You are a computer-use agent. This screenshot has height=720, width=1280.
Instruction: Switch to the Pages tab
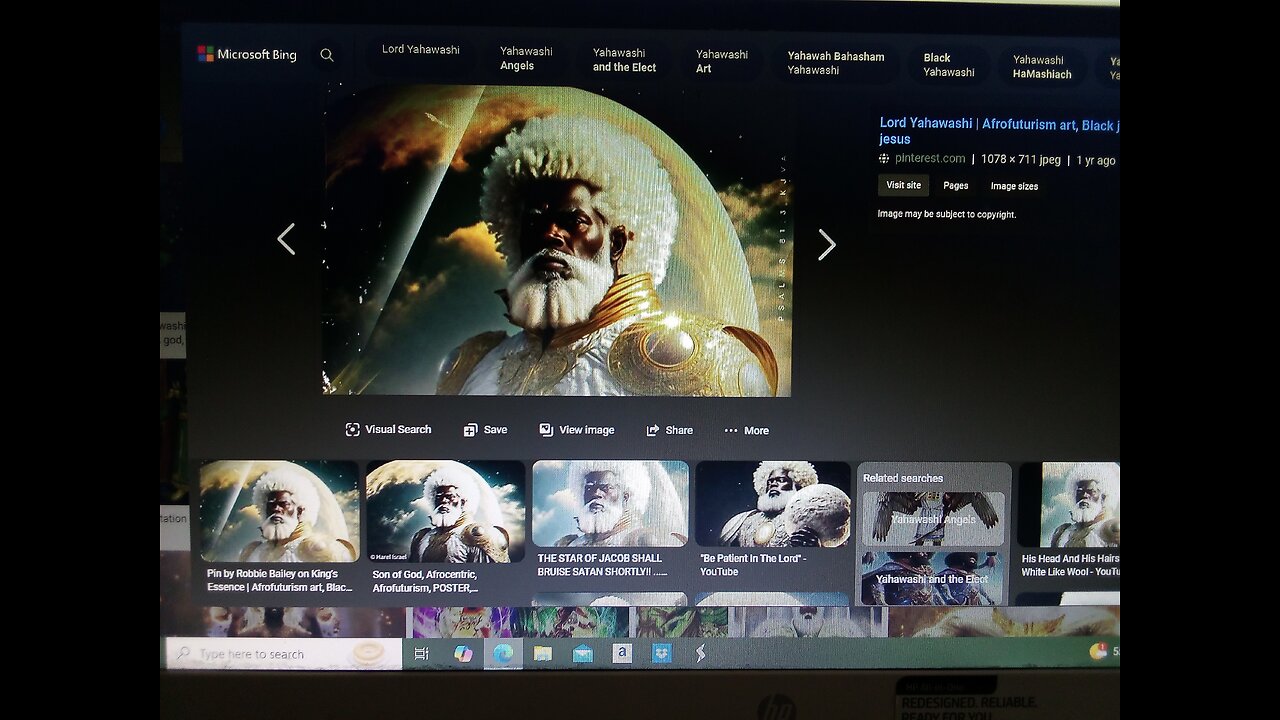point(956,186)
